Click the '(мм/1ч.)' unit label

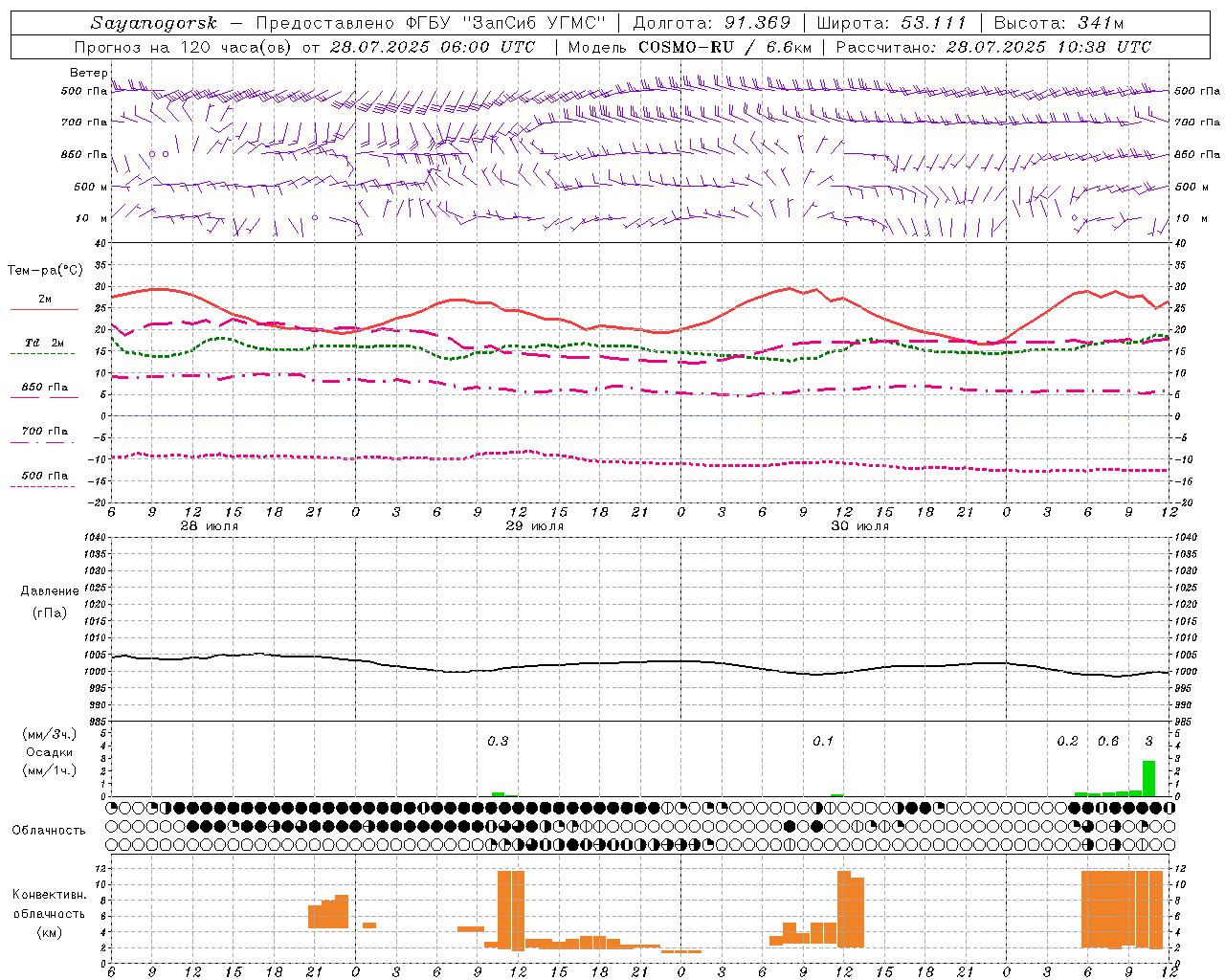[48, 770]
